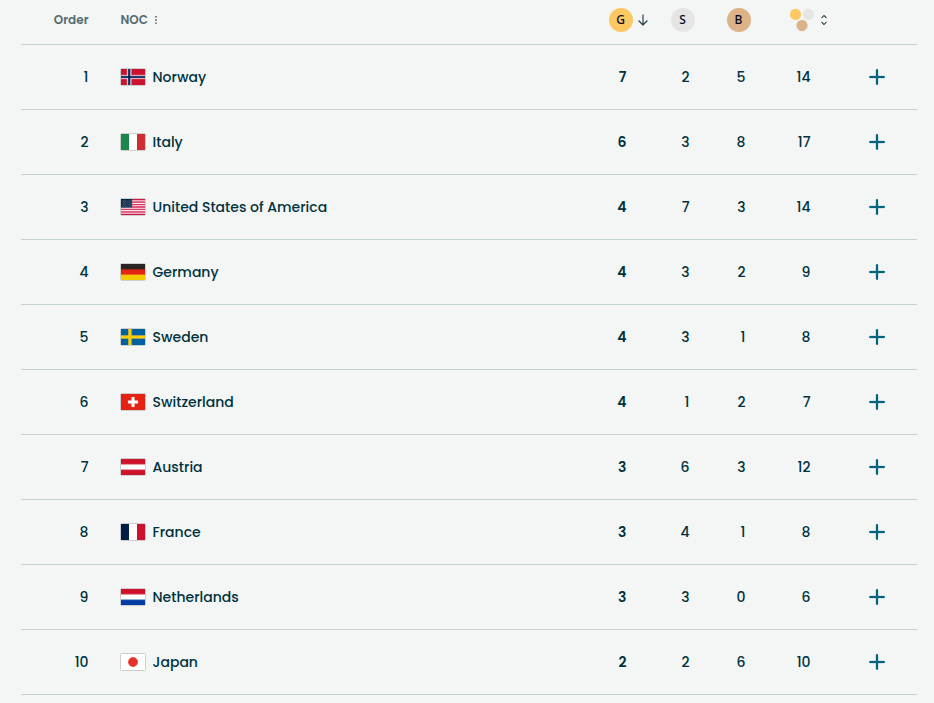Click the bronze medal column icon
Image resolution: width=934 pixels, height=703 pixels.
pos(739,20)
